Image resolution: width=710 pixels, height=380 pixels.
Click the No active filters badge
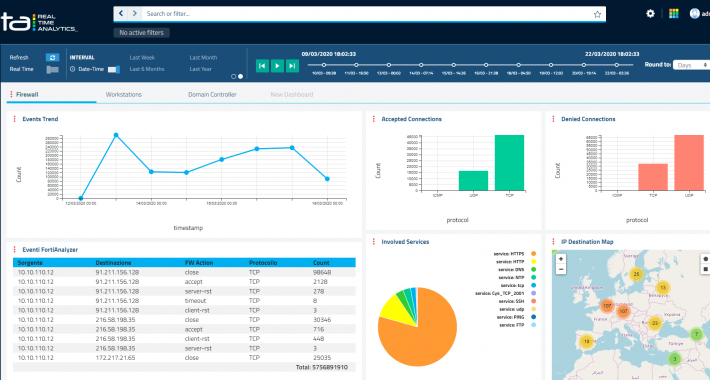[142, 33]
